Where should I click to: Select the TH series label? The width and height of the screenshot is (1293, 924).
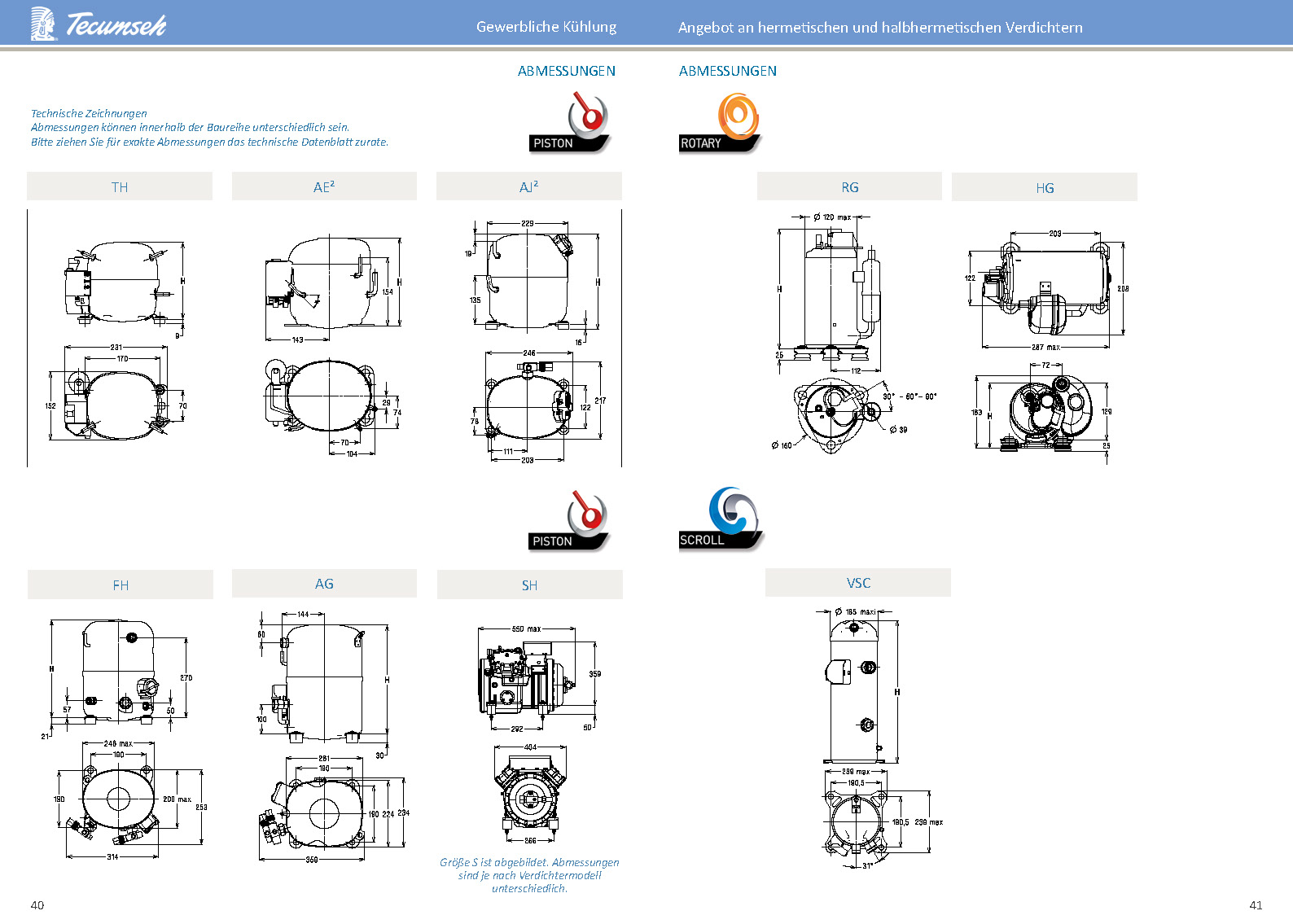(x=120, y=186)
